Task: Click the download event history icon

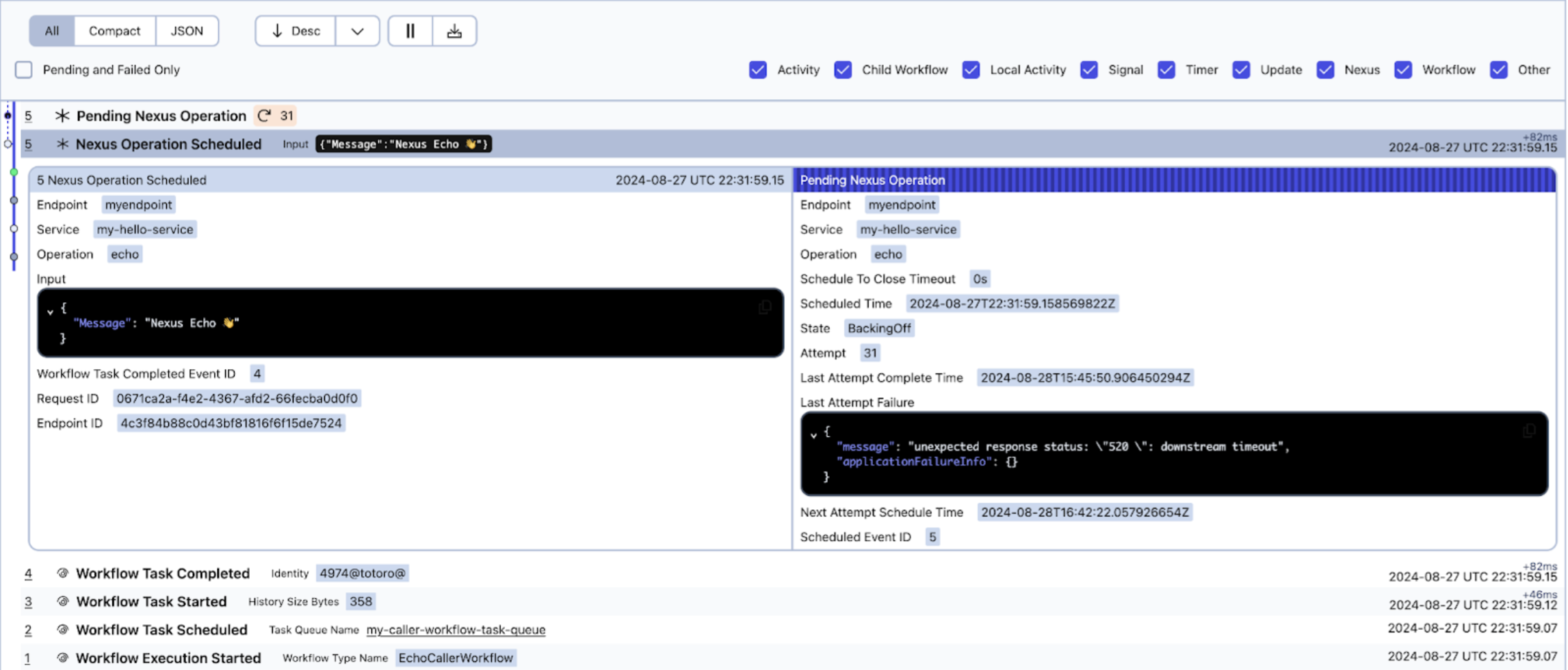Action: click(x=454, y=31)
